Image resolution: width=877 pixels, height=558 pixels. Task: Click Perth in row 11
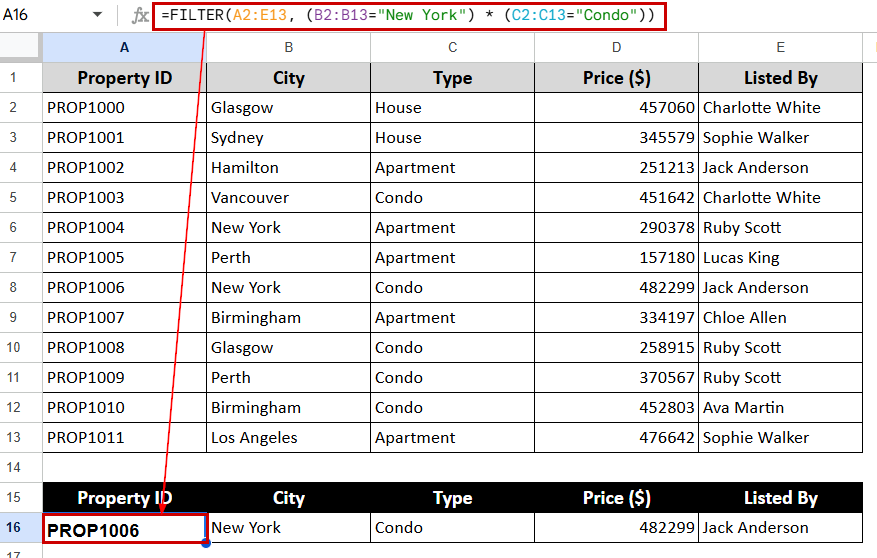pyautogui.click(x=289, y=377)
